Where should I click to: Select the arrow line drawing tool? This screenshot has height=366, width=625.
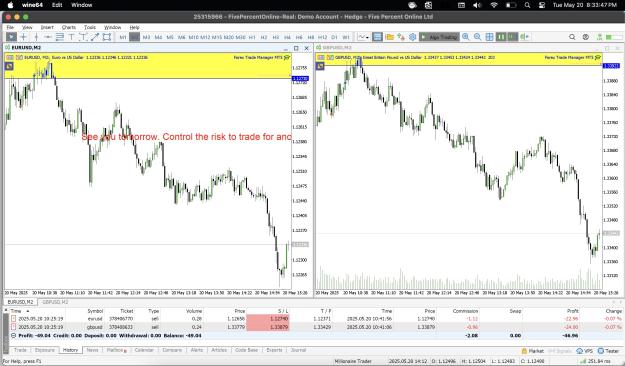[95, 37]
